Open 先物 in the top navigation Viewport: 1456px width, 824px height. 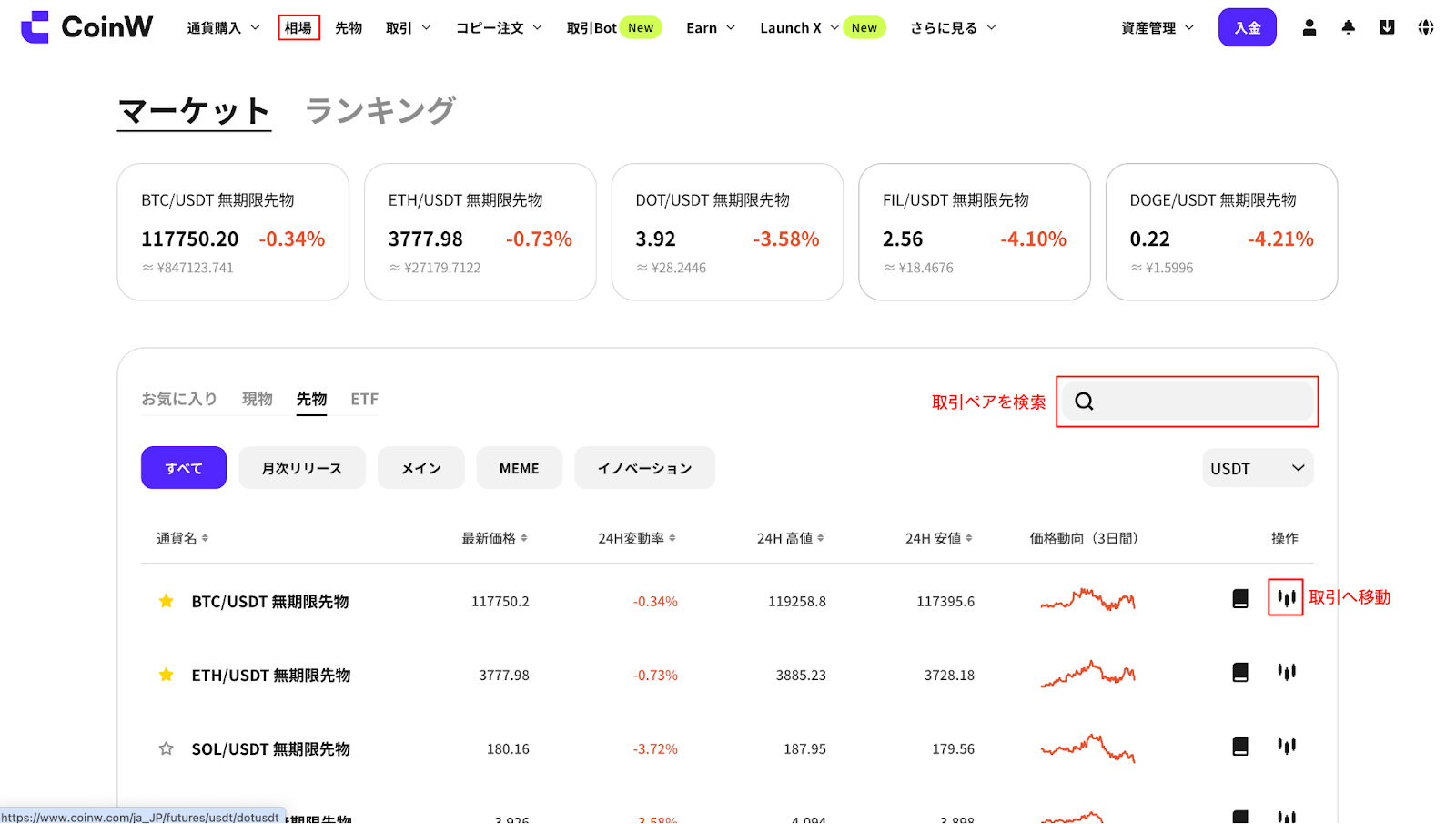point(349,28)
